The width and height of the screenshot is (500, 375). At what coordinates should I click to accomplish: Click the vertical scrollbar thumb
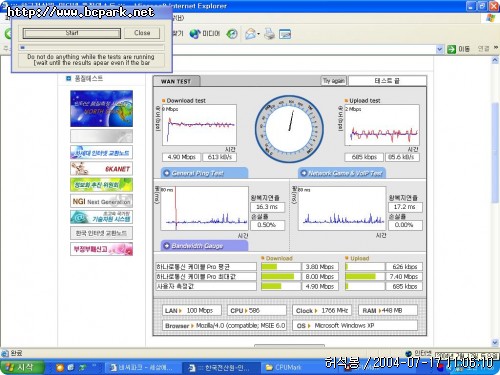pyautogui.click(x=495, y=153)
